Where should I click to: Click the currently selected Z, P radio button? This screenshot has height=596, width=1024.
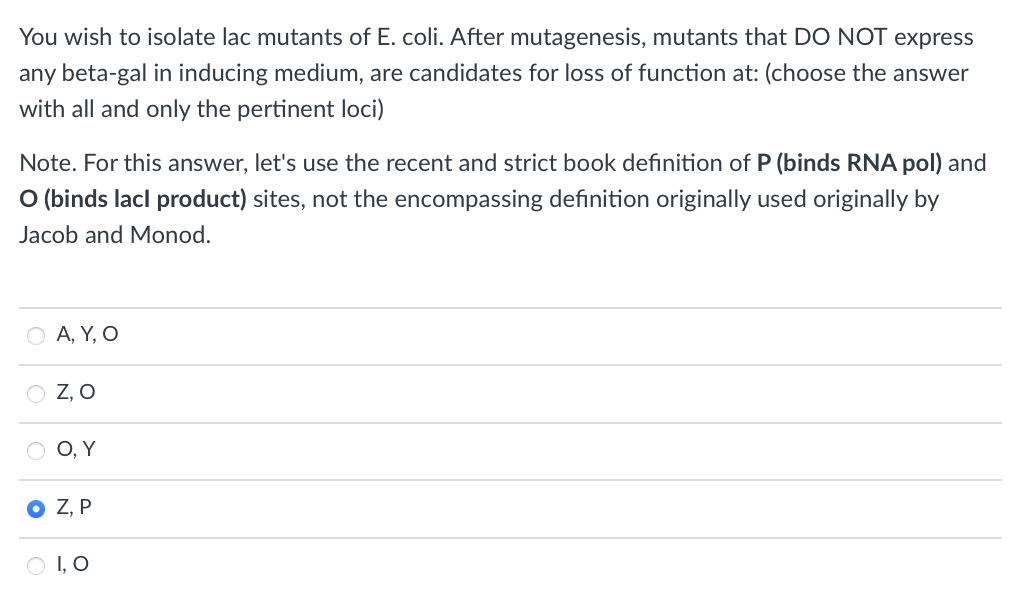pyautogui.click(x=36, y=508)
